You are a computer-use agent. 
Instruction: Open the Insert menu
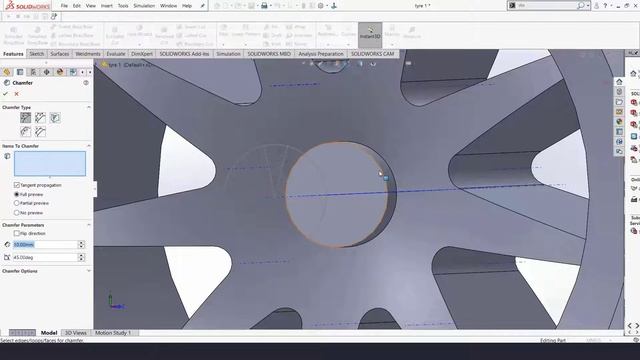(x=107, y=6)
